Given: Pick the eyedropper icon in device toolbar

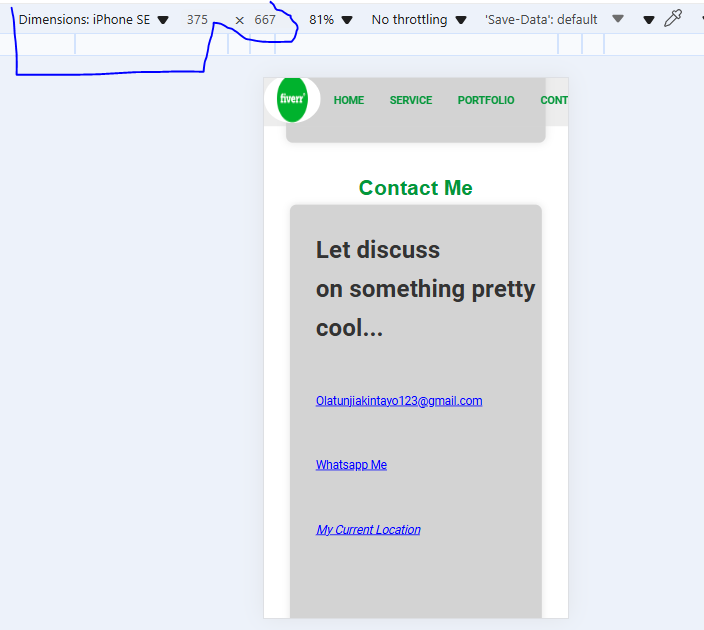Looking at the screenshot, I should (x=673, y=19).
